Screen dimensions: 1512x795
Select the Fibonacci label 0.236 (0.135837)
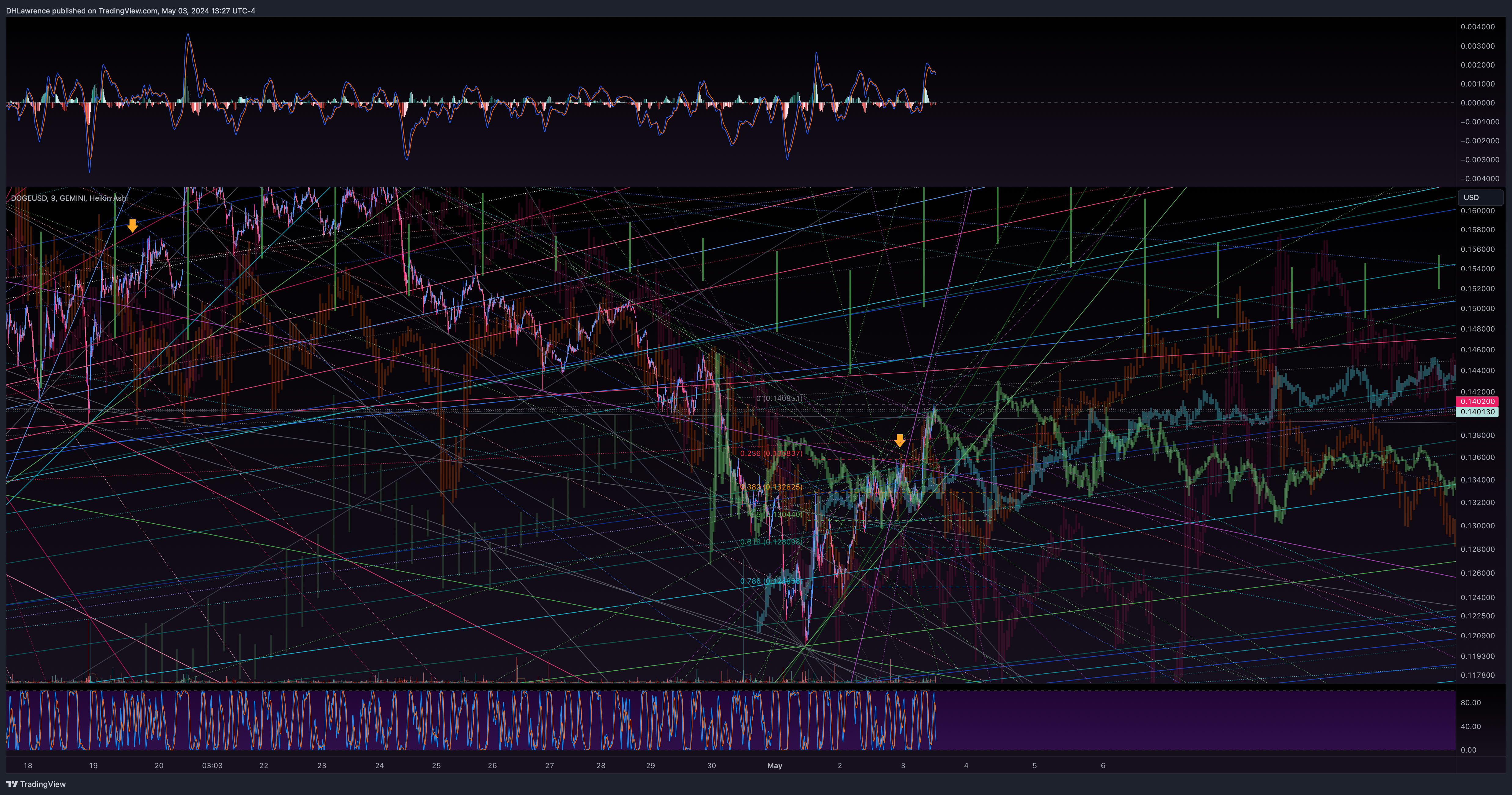[771, 453]
